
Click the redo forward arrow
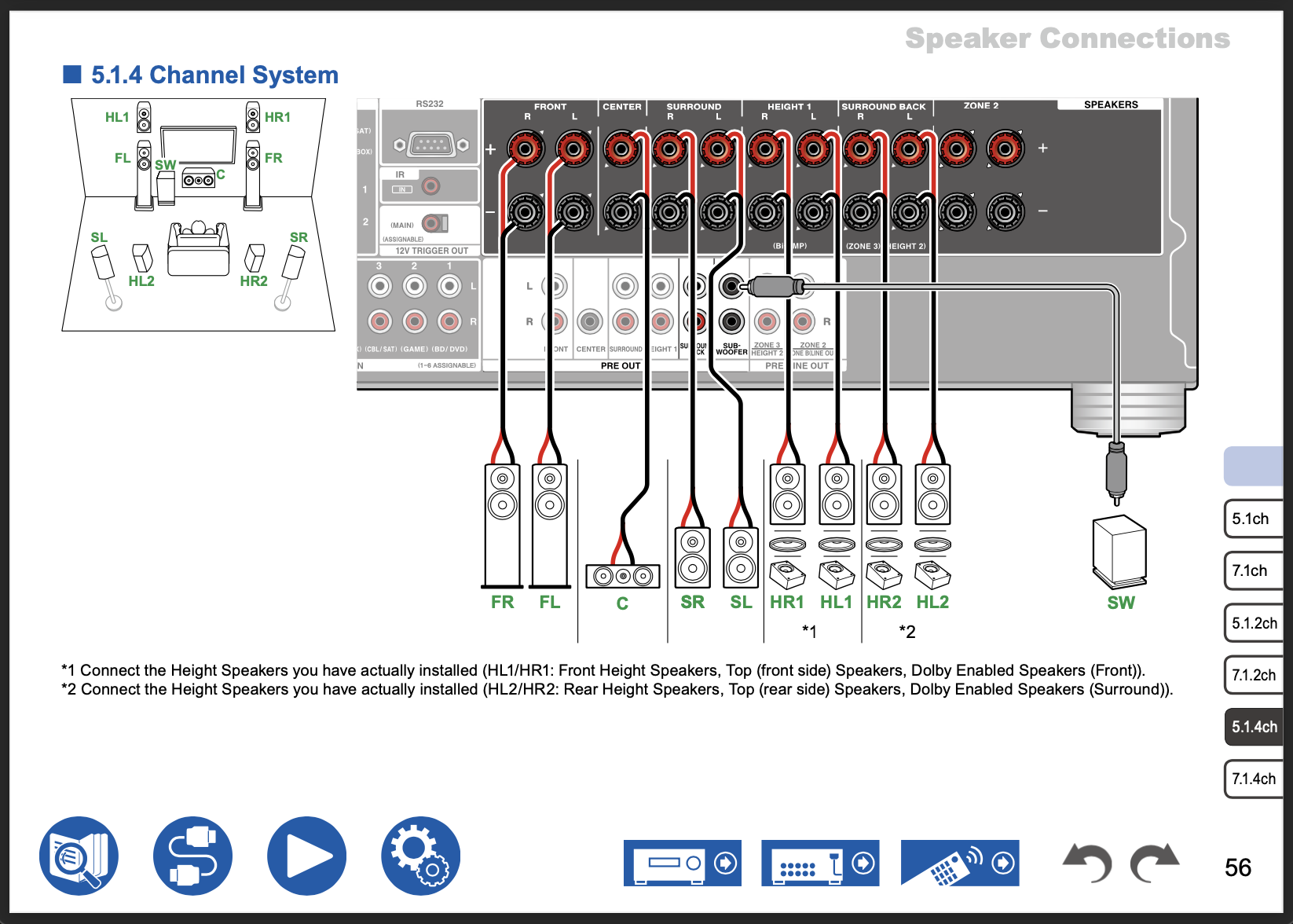click(x=1154, y=863)
